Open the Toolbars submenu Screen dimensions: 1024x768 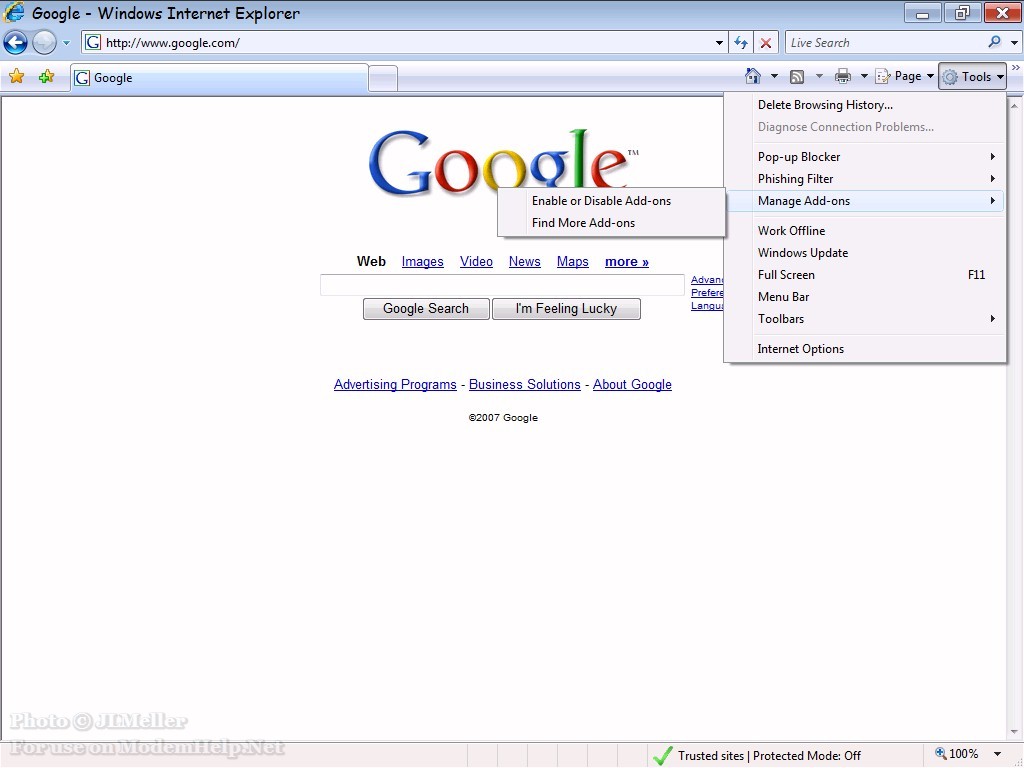[x=865, y=319]
